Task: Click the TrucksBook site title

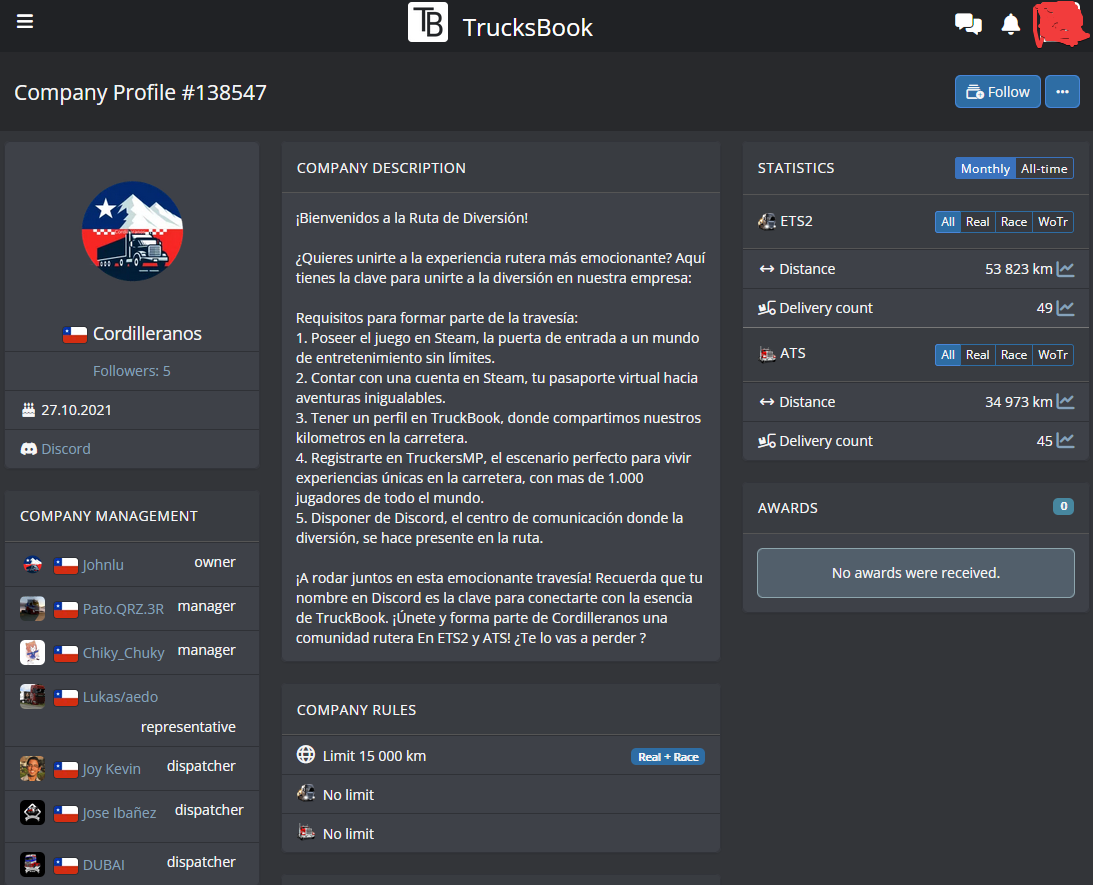Action: 528,27
